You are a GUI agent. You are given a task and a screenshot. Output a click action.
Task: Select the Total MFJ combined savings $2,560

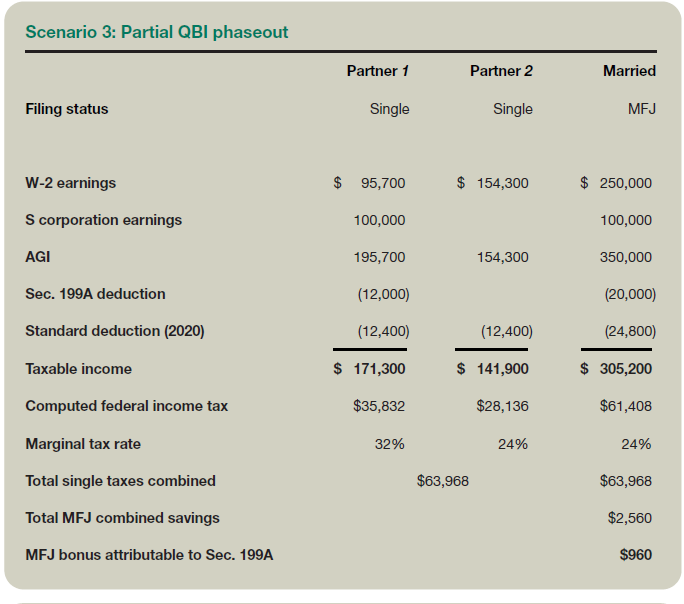[x=630, y=518]
